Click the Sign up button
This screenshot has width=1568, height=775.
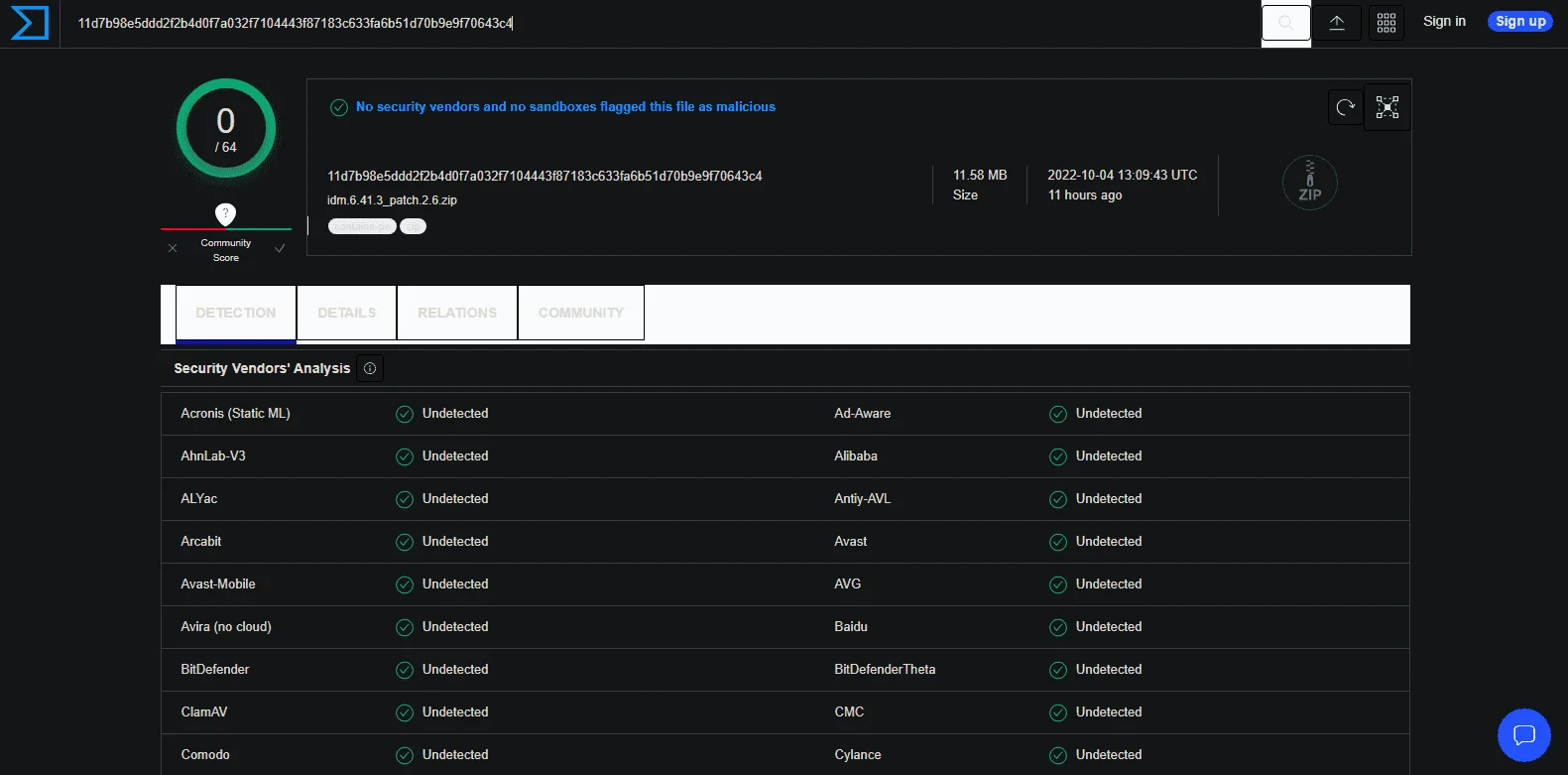pyautogui.click(x=1520, y=21)
